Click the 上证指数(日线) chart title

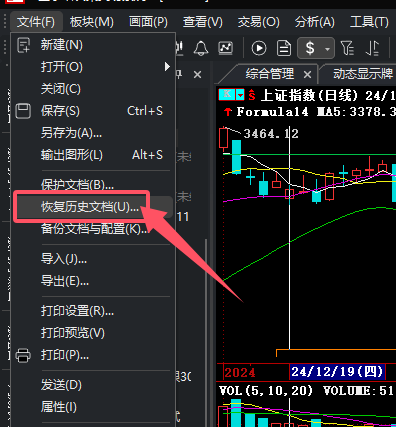click(x=309, y=95)
